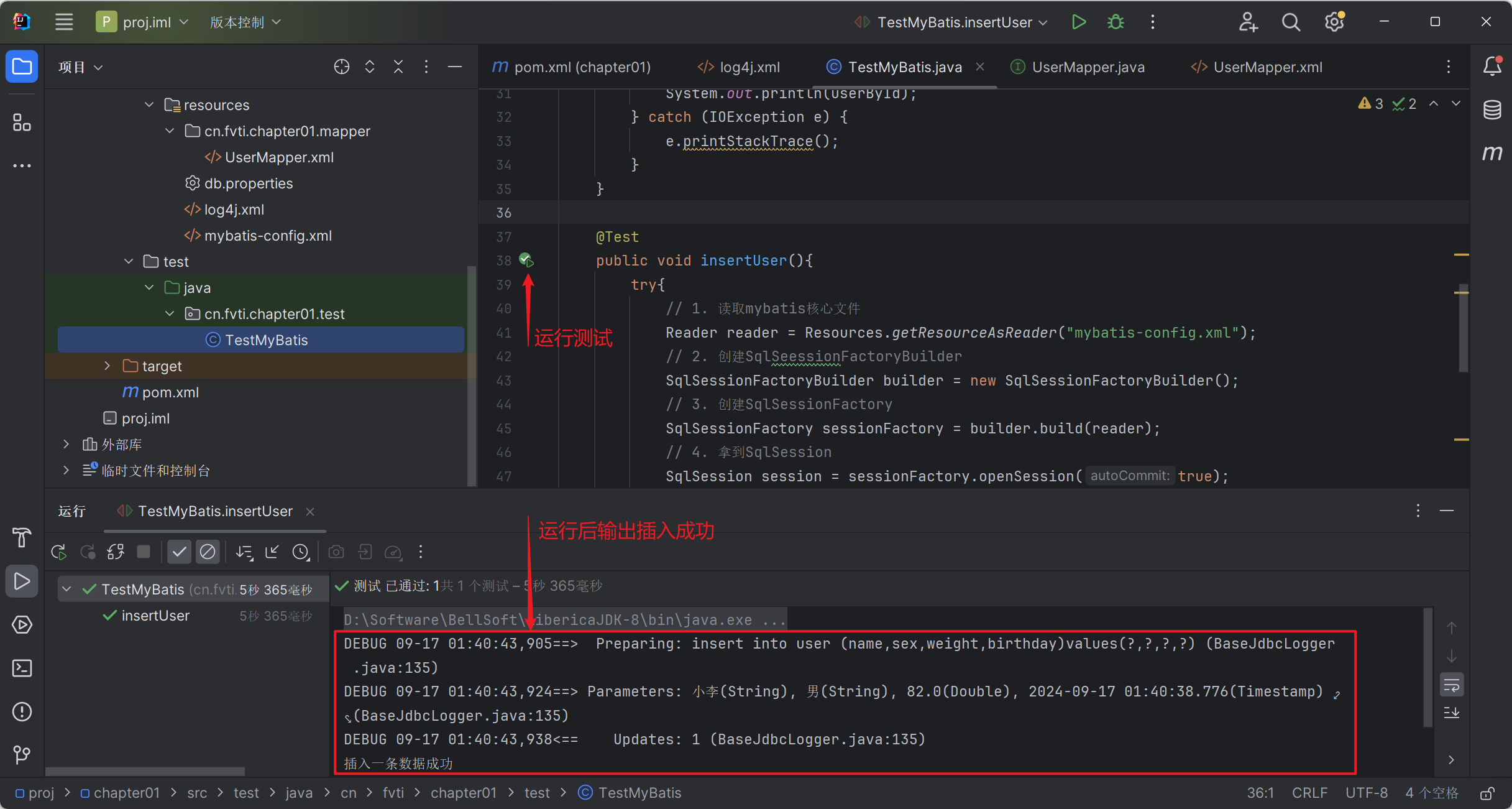Open the Services tool window icon
The image size is (1512, 809).
pyautogui.click(x=22, y=624)
